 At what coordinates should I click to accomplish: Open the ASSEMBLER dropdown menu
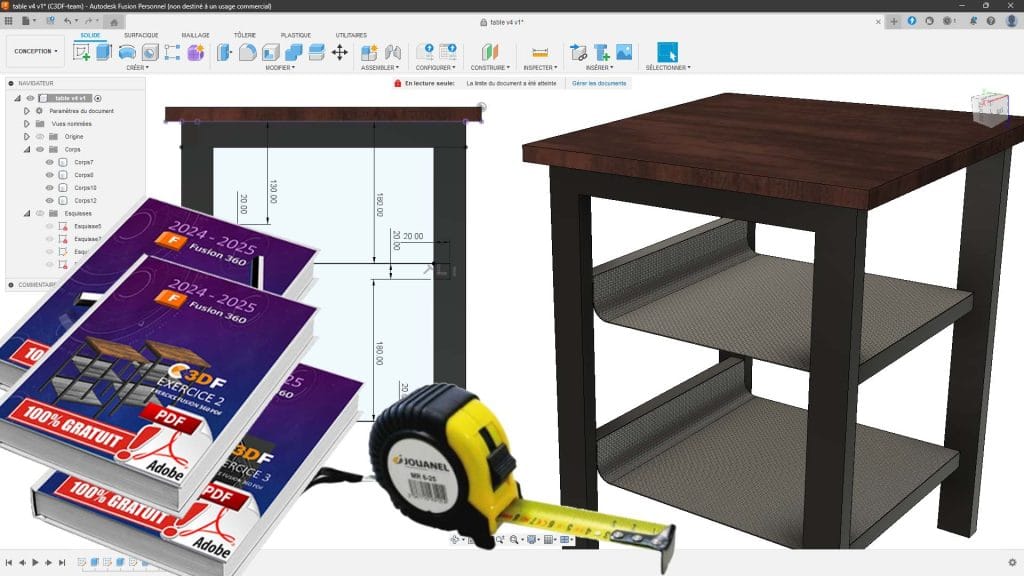click(x=380, y=67)
